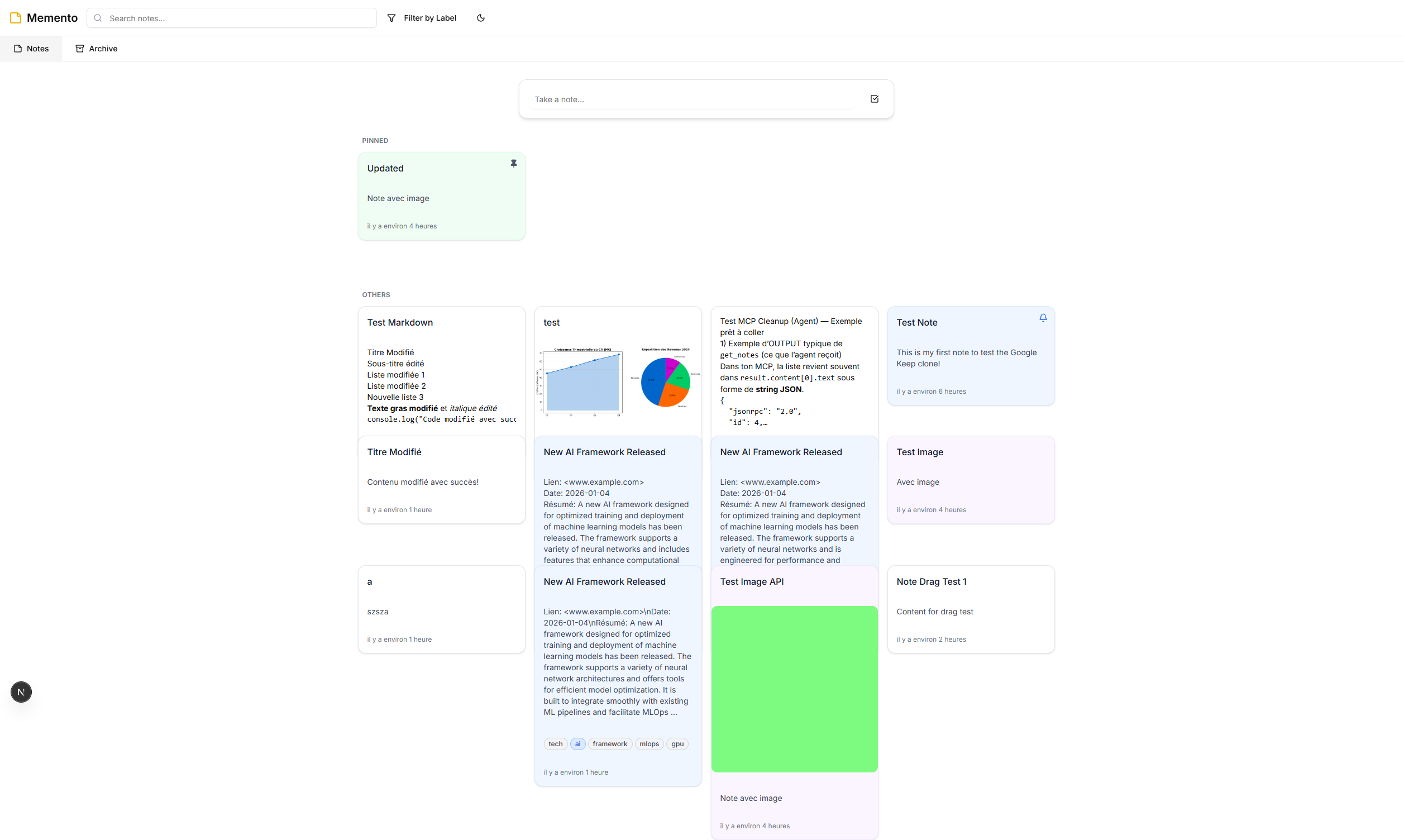Focus the Search notes input
The width and height of the screenshot is (1404, 840).
238,18
